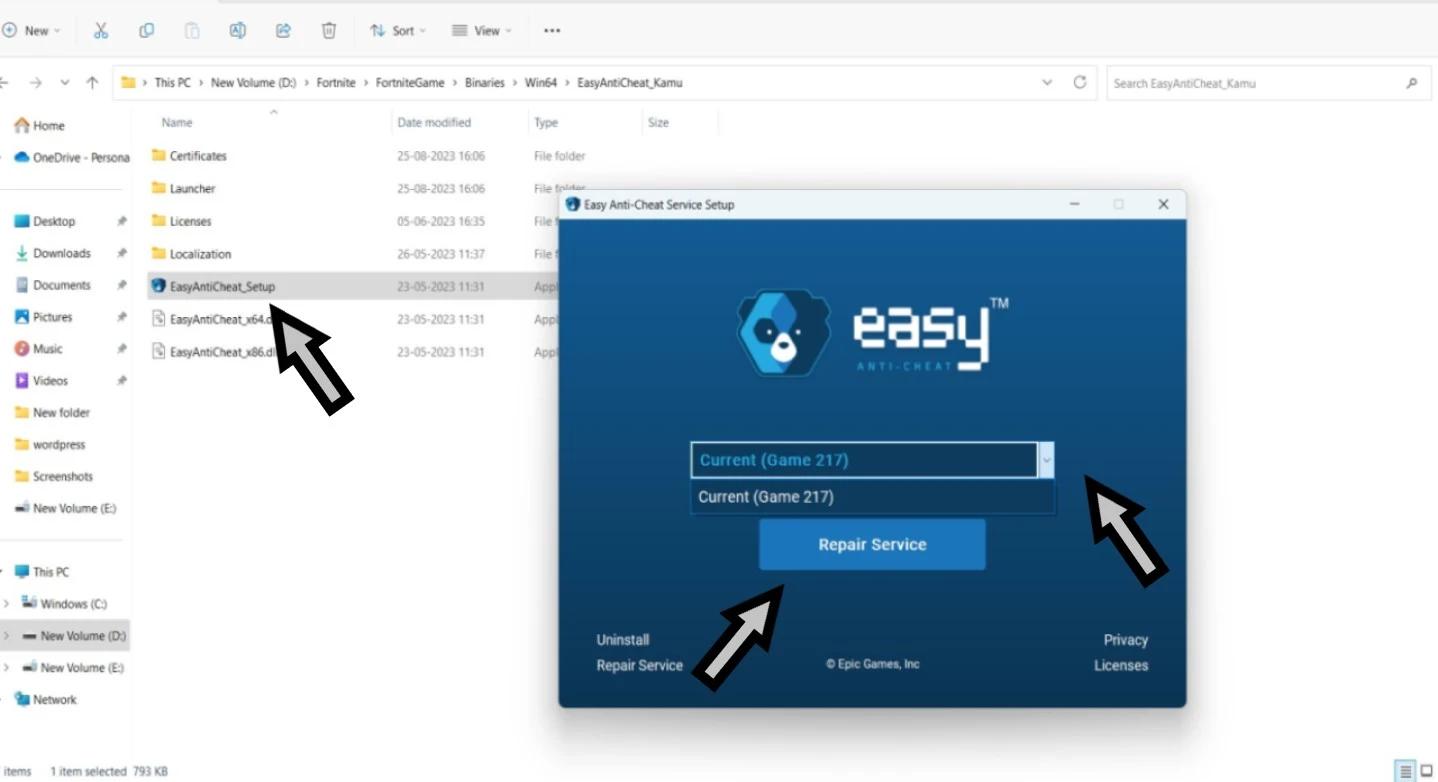The width and height of the screenshot is (1438, 782).
Task: Expand New Volume (D:) drive node
Action: click(7, 636)
